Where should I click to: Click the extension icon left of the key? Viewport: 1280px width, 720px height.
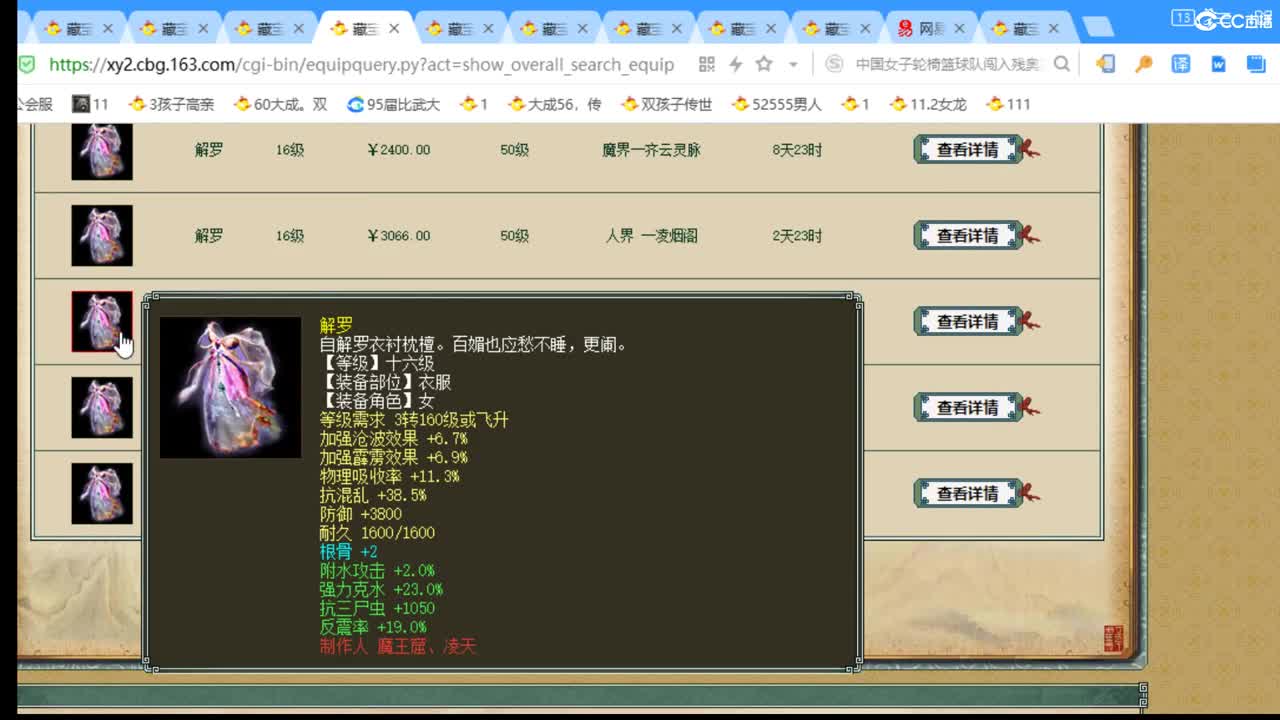click(x=1105, y=64)
